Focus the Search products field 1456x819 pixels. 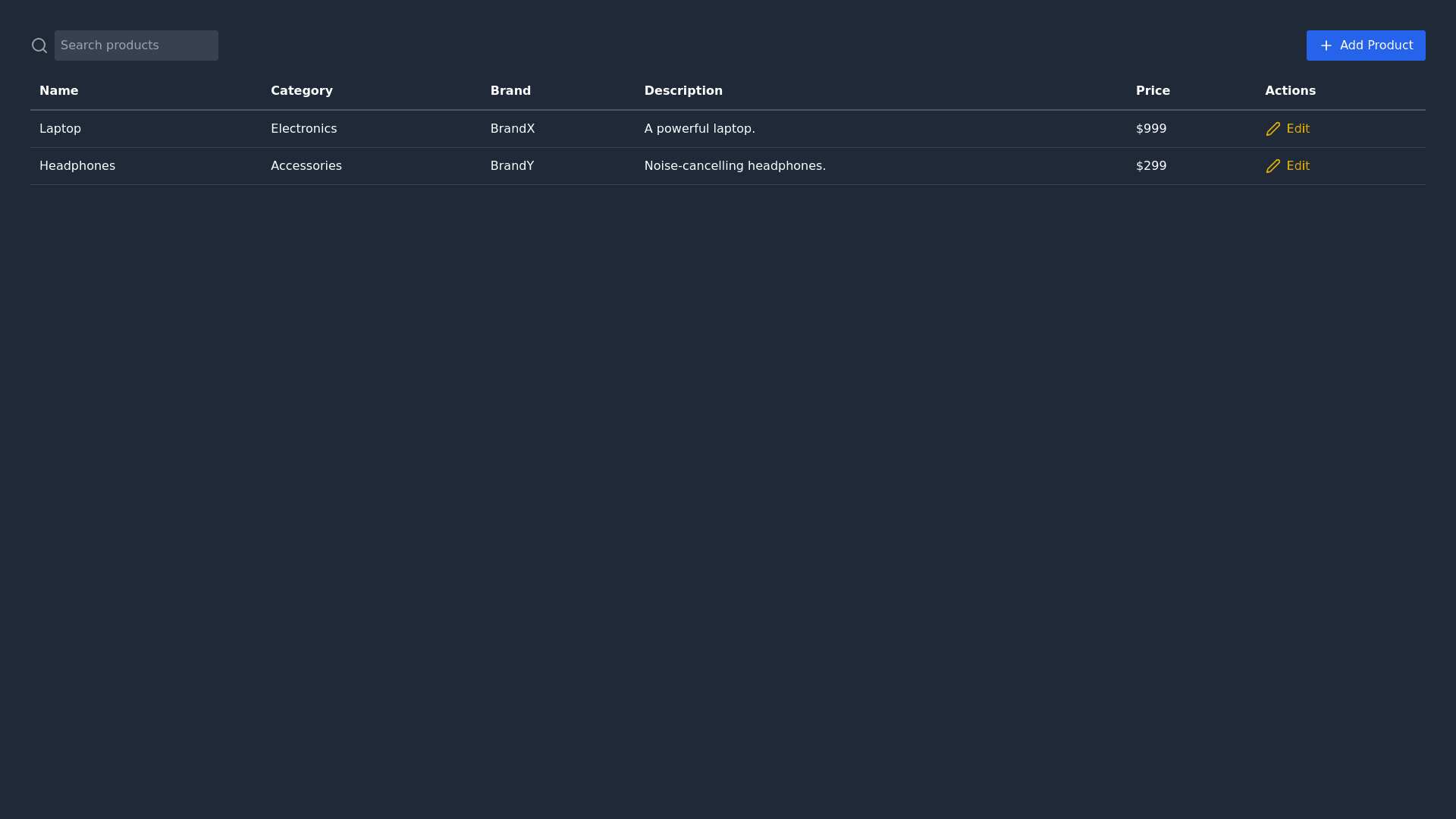136,45
